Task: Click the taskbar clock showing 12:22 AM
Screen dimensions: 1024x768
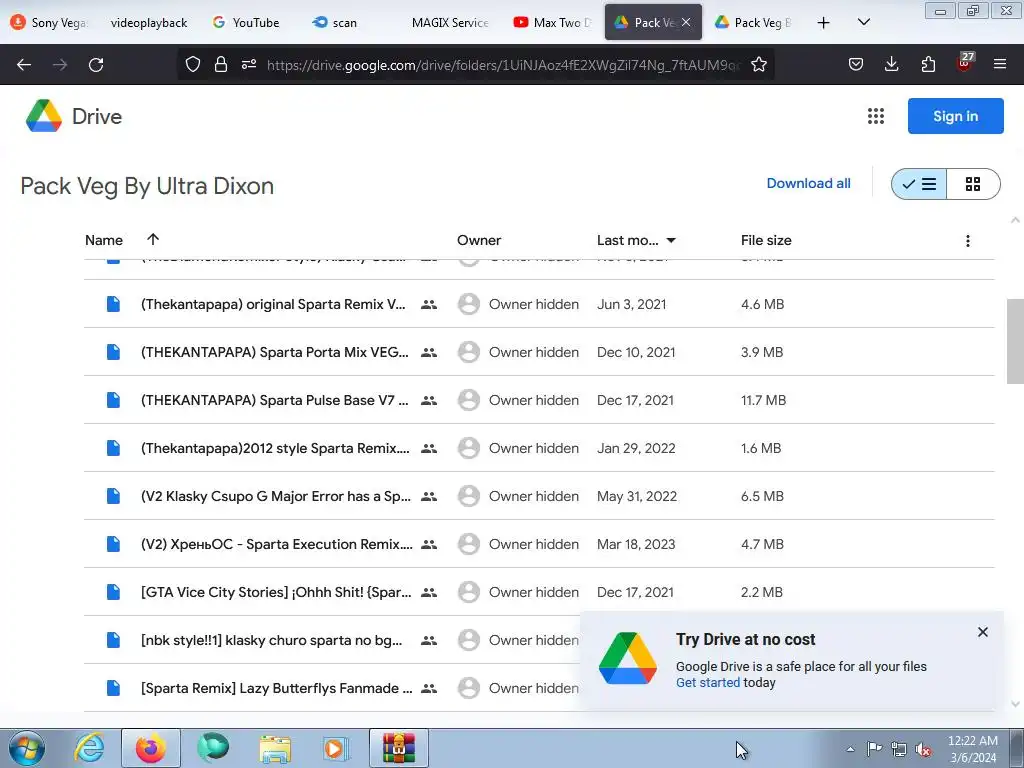Action: [972, 748]
